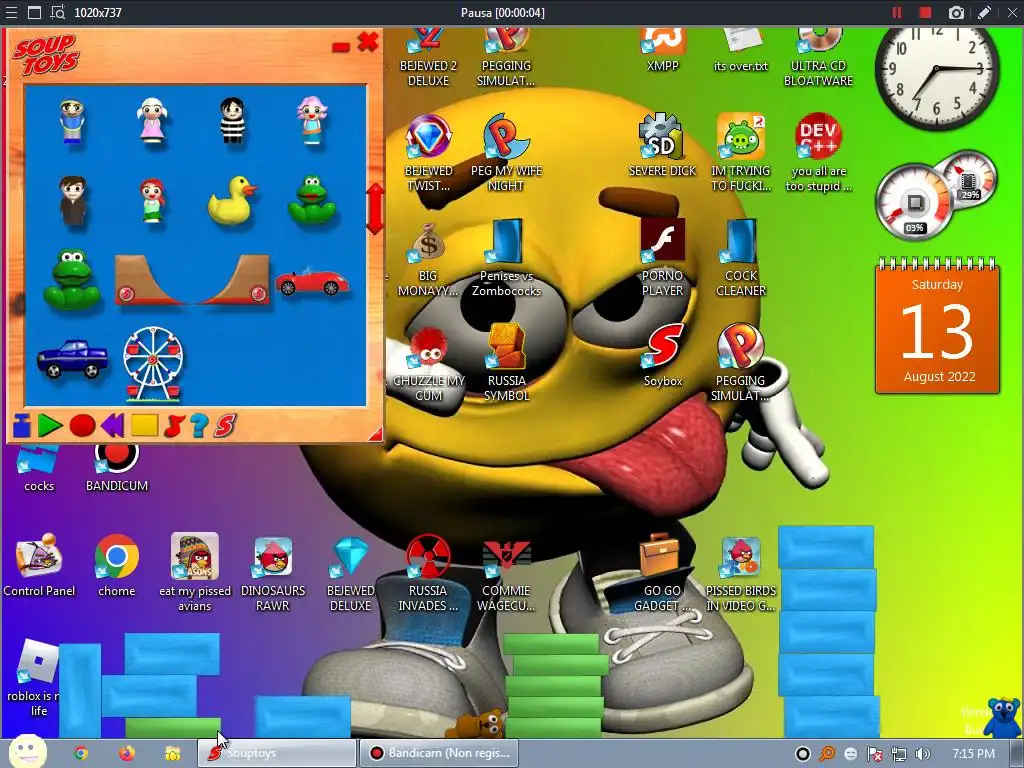
Task: Click the Chrome icon in the taskbar
Action: (81, 753)
